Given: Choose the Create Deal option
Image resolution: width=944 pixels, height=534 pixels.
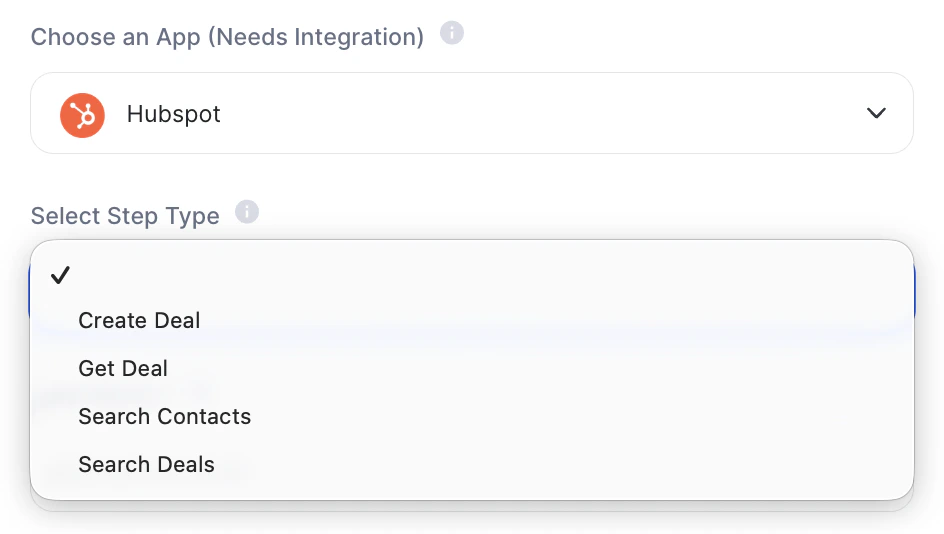Looking at the screenshot, I should pos(139,321).
